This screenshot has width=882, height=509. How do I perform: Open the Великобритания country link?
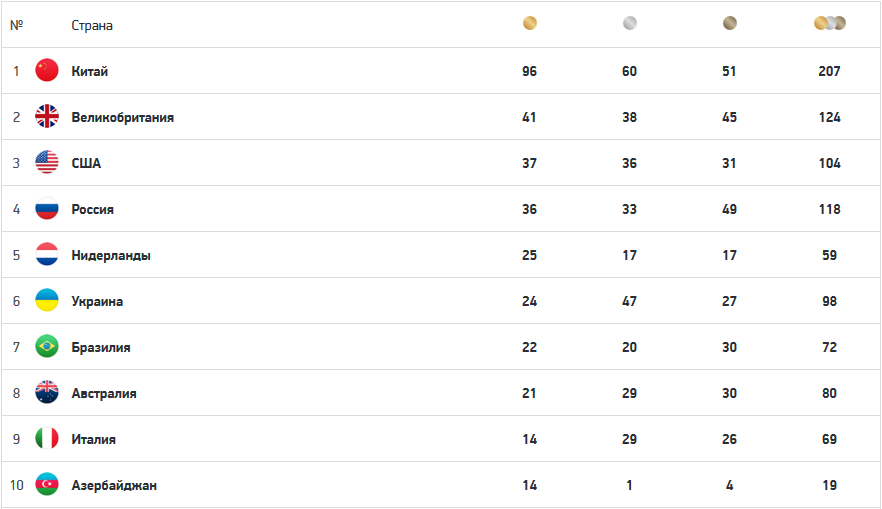[122, 117]
